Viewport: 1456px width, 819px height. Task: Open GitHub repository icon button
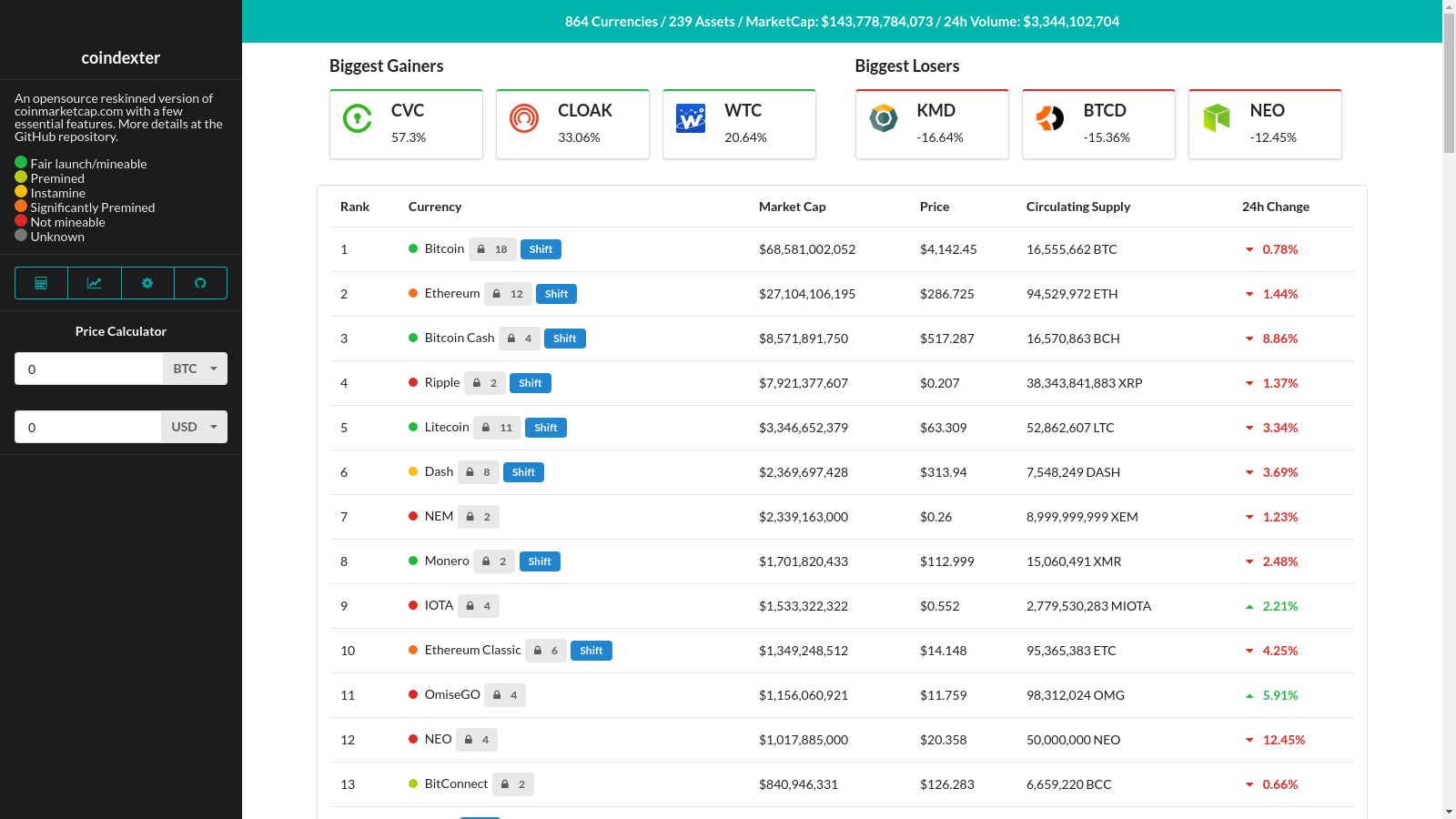click(200, 283)
